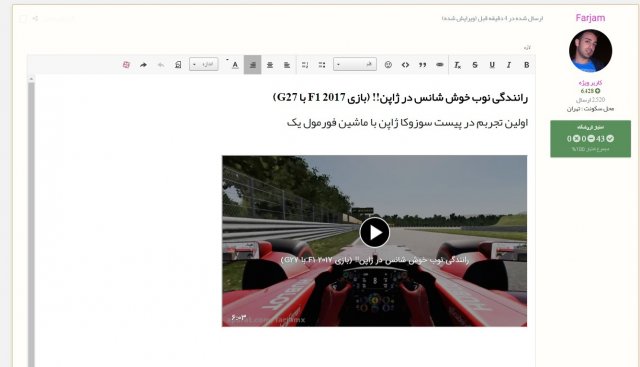Image resolution: width=640 pixels, height=367 pixels.
Task: Click the location text محل سکونت : تهران
Action: [590, 109]
